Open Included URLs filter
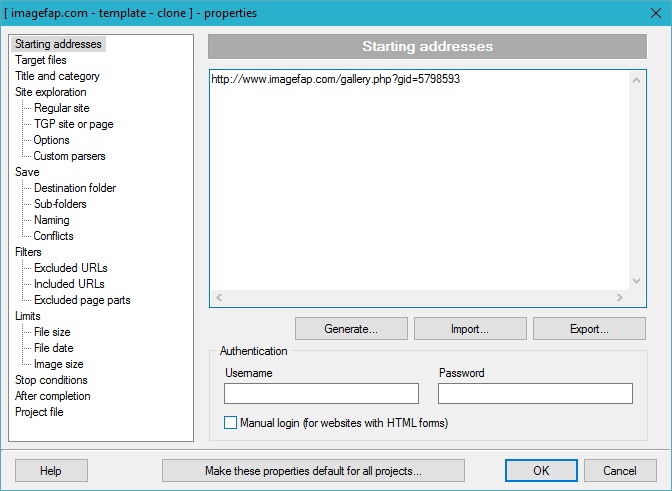672x491 pixels. pyautogui.click(x=69, y=284)
